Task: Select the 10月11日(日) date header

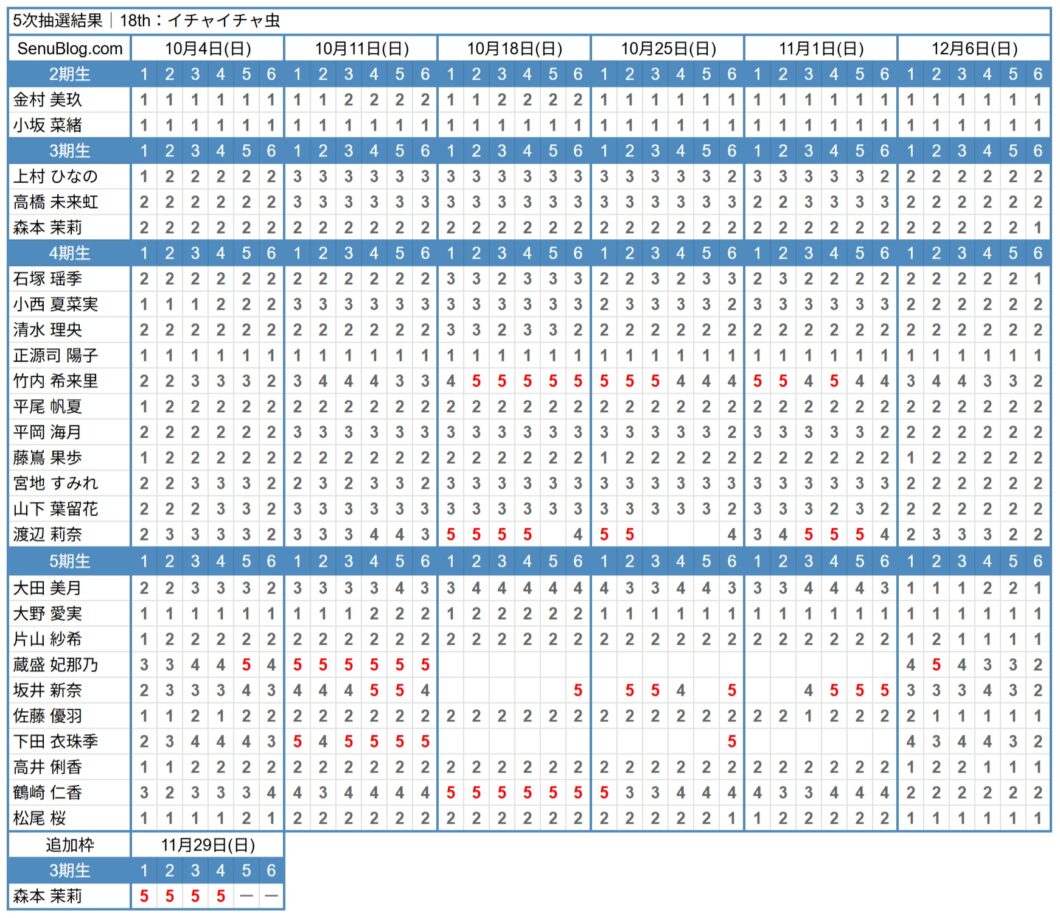Action: pyautogui.click(x=361, y=49)
